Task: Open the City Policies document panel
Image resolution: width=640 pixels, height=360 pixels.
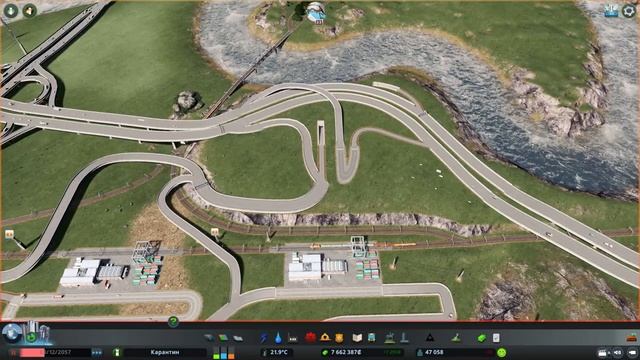Action: (496, 338)
